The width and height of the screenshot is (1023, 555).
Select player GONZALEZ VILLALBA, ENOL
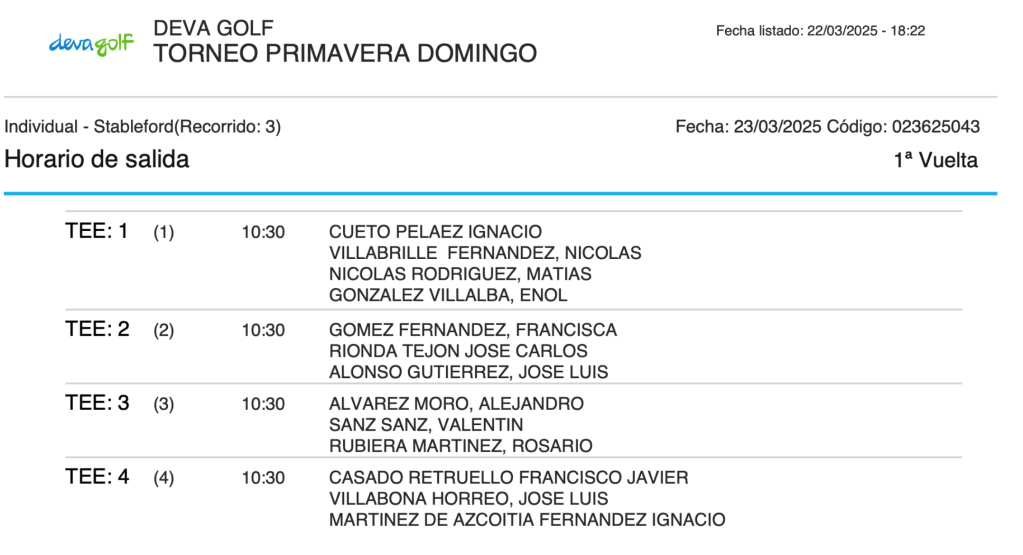tap(448, 295)
